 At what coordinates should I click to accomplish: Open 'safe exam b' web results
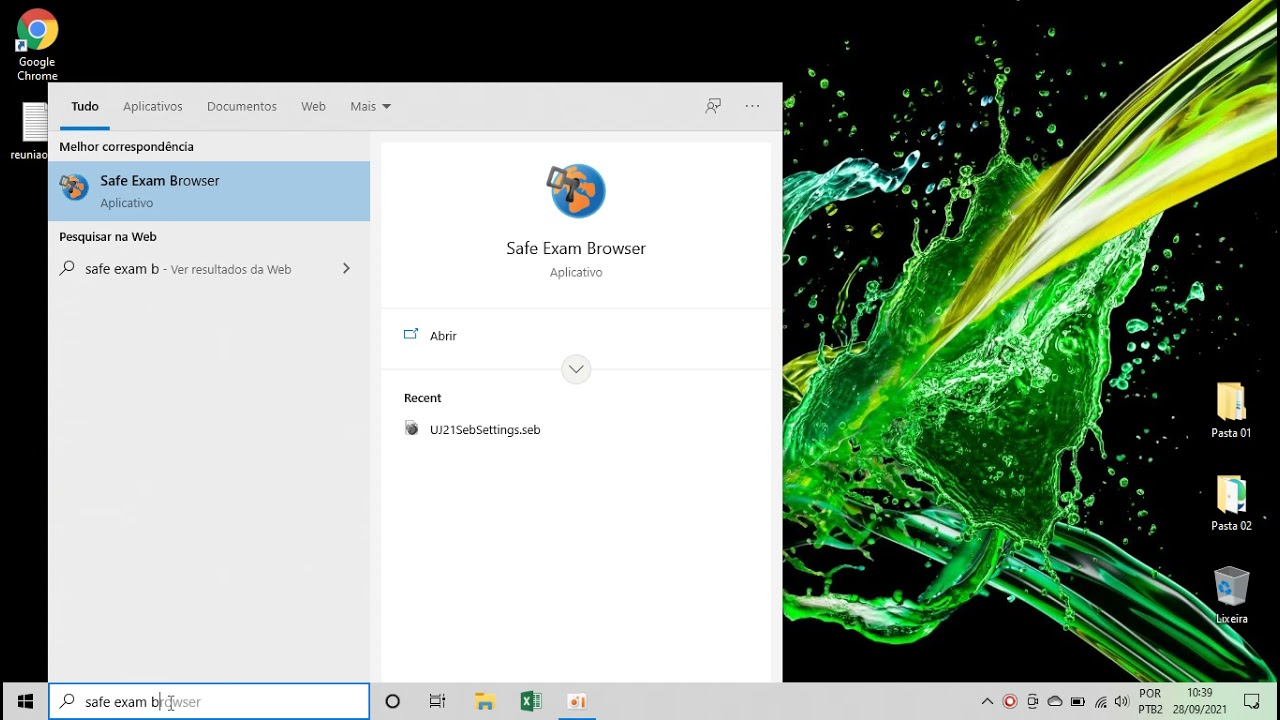(x=209, y=269)
